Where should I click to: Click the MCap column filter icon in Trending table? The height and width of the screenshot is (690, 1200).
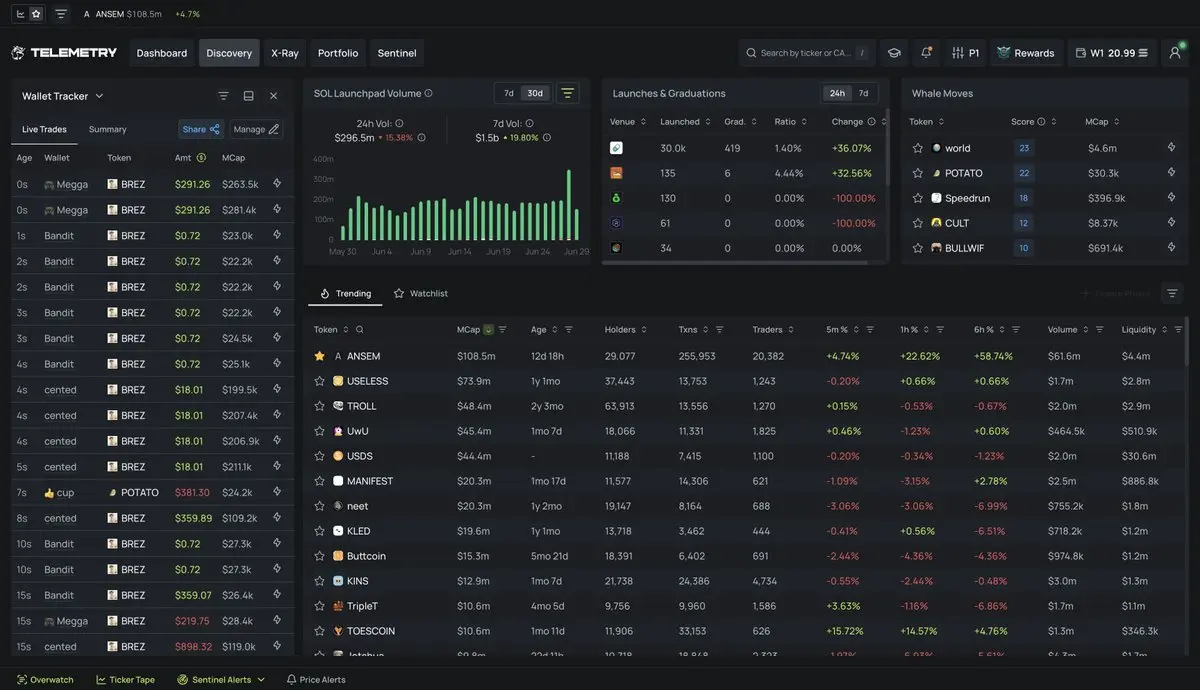coord(503,329)
